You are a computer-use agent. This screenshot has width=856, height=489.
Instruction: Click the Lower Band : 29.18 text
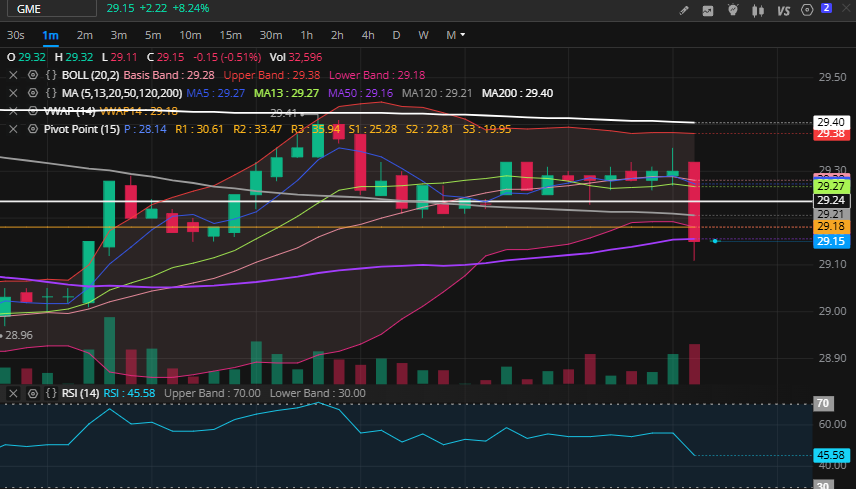377,75
